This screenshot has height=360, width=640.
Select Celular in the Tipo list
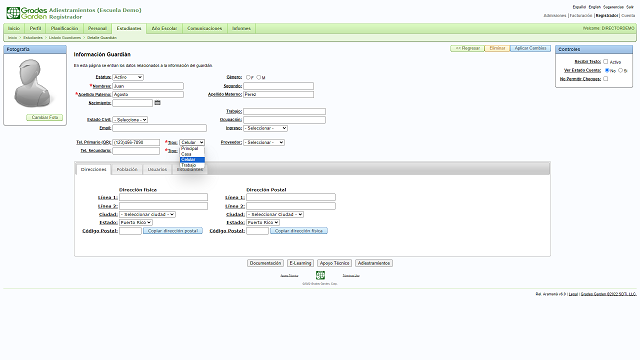pyautogui.click(x=192, y=160)
